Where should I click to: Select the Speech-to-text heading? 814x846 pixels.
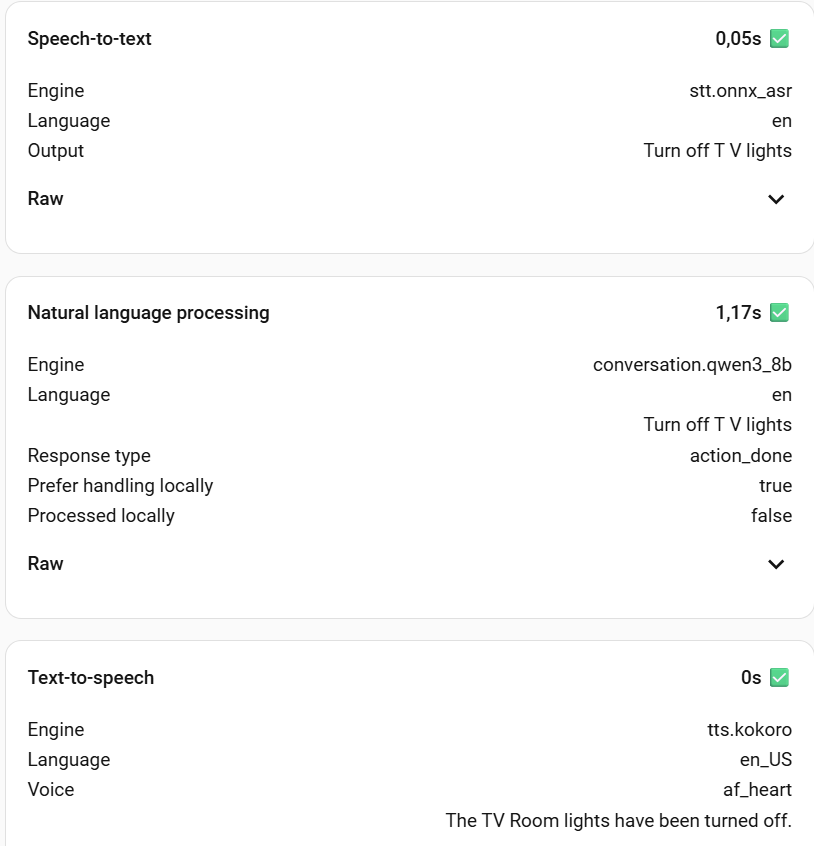(90, 39)
